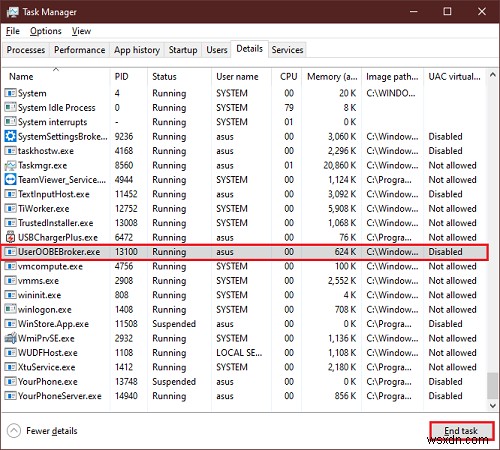Click the TeamViewer_Service icon
The height and width of the screenshot is (450, 500).
point(10,179)
